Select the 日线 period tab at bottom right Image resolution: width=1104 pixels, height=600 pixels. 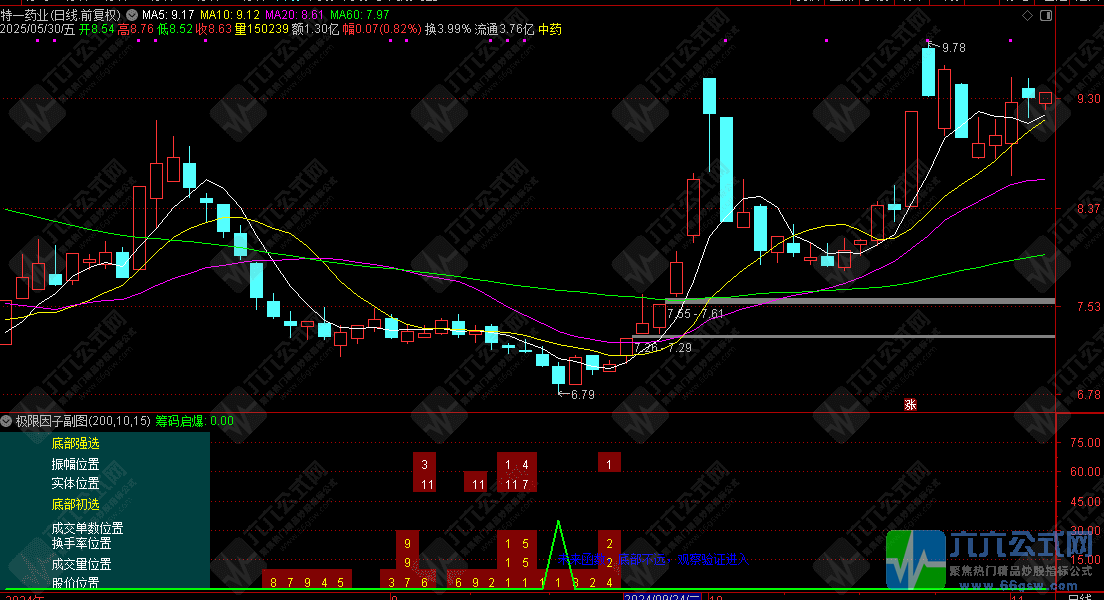point(1079,597)
